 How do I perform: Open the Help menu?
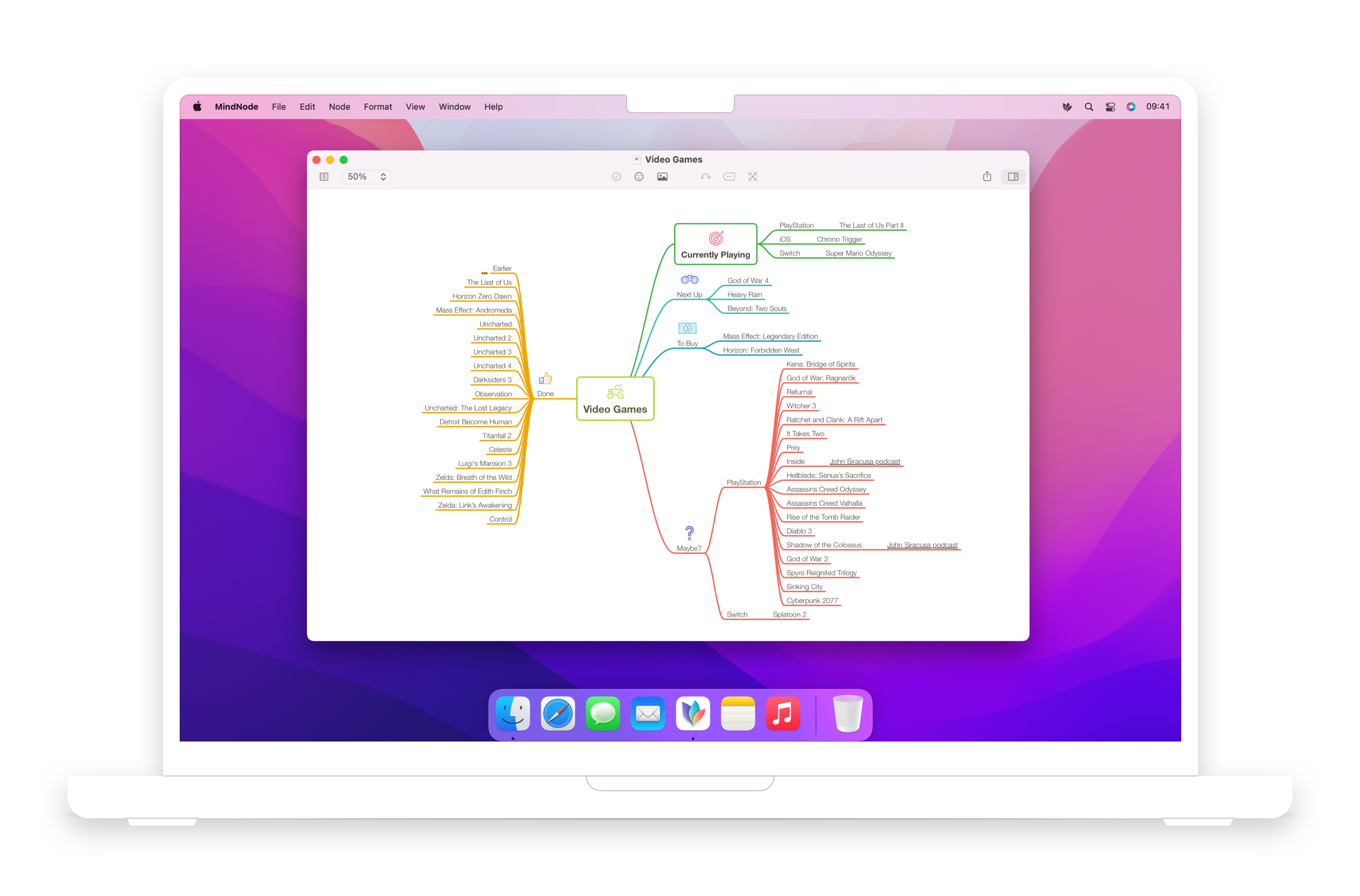(493, 107)
